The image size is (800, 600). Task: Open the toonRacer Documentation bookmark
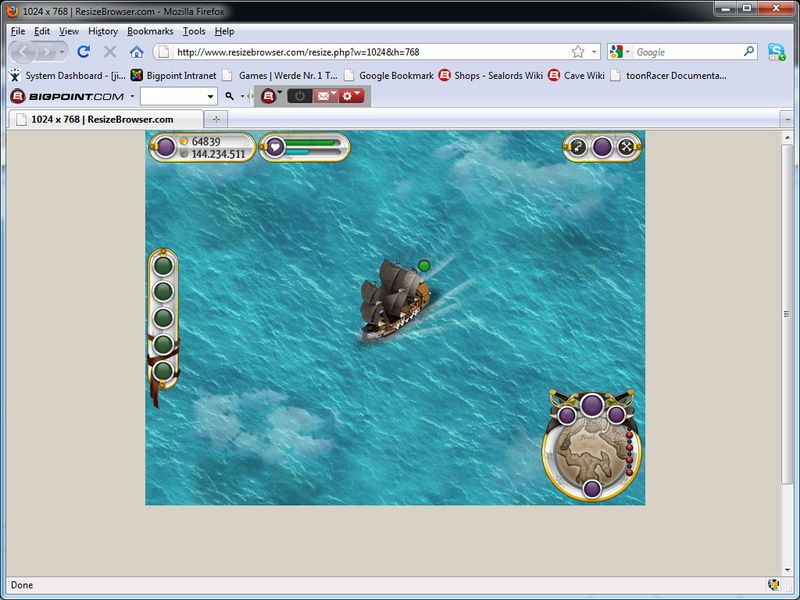pyautogui.click(x=669, y=76)
